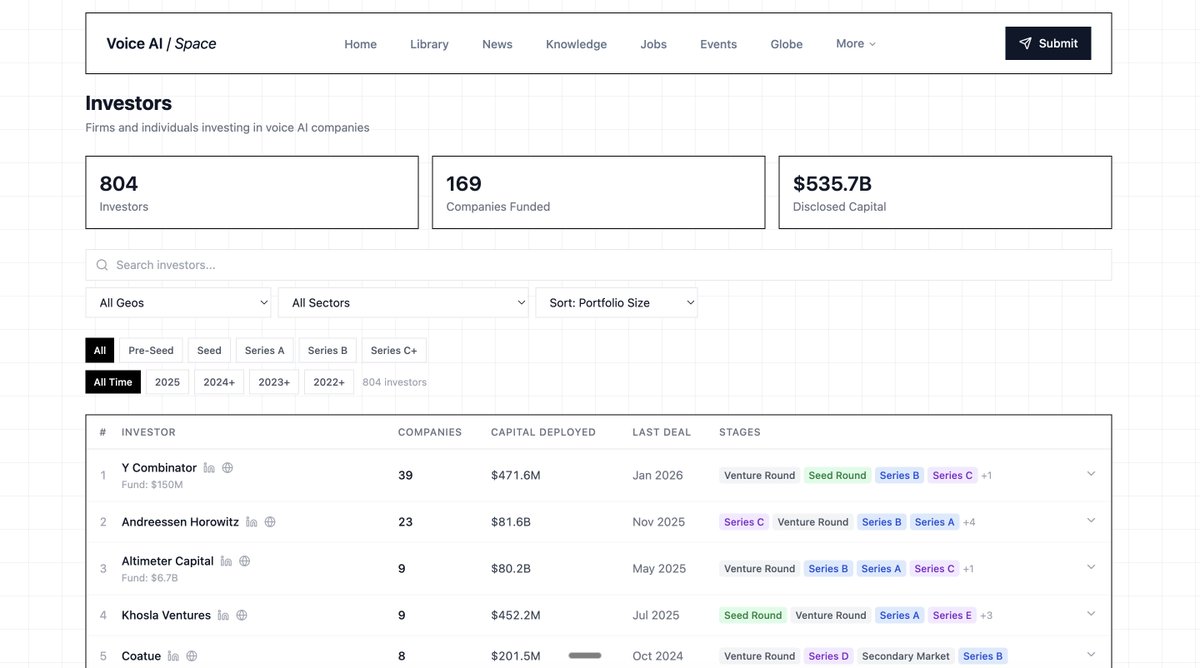The width and height of the screenshot is (1200, 668).
Task: Go to the Home nav item
Action: [361, 44]
